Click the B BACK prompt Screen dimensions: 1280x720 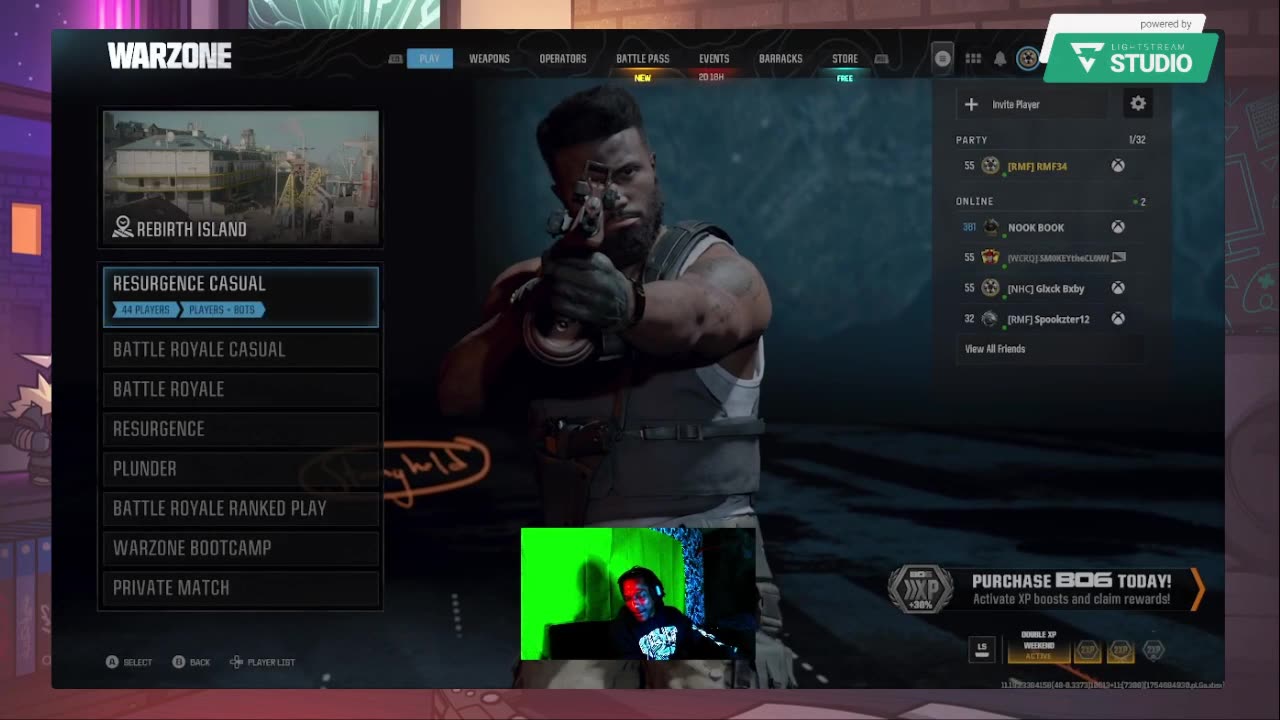(x=191, y=662)
